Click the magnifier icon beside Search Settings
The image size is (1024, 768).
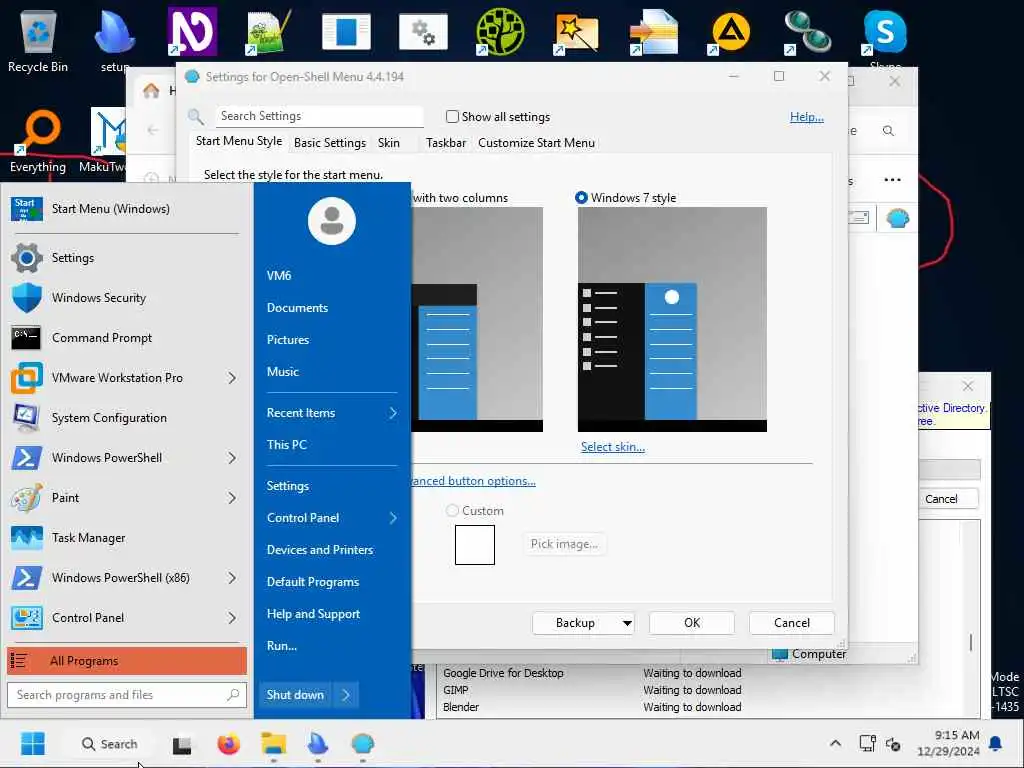pos(196,117)
